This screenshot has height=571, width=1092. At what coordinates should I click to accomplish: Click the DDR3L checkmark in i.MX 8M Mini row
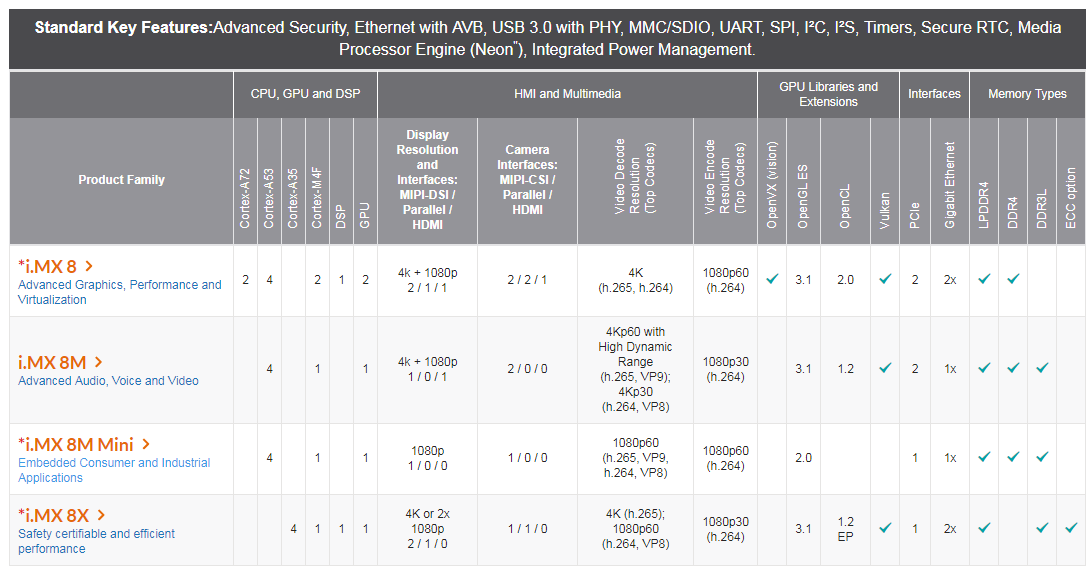(x=1042, y=457)
